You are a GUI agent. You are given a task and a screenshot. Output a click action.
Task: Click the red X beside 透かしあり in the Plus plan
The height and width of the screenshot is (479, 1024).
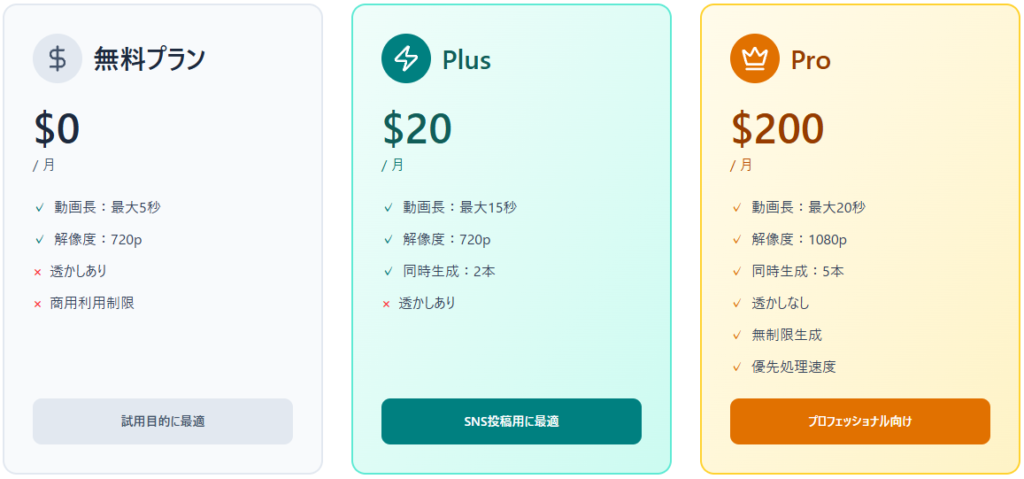[387, 304]
